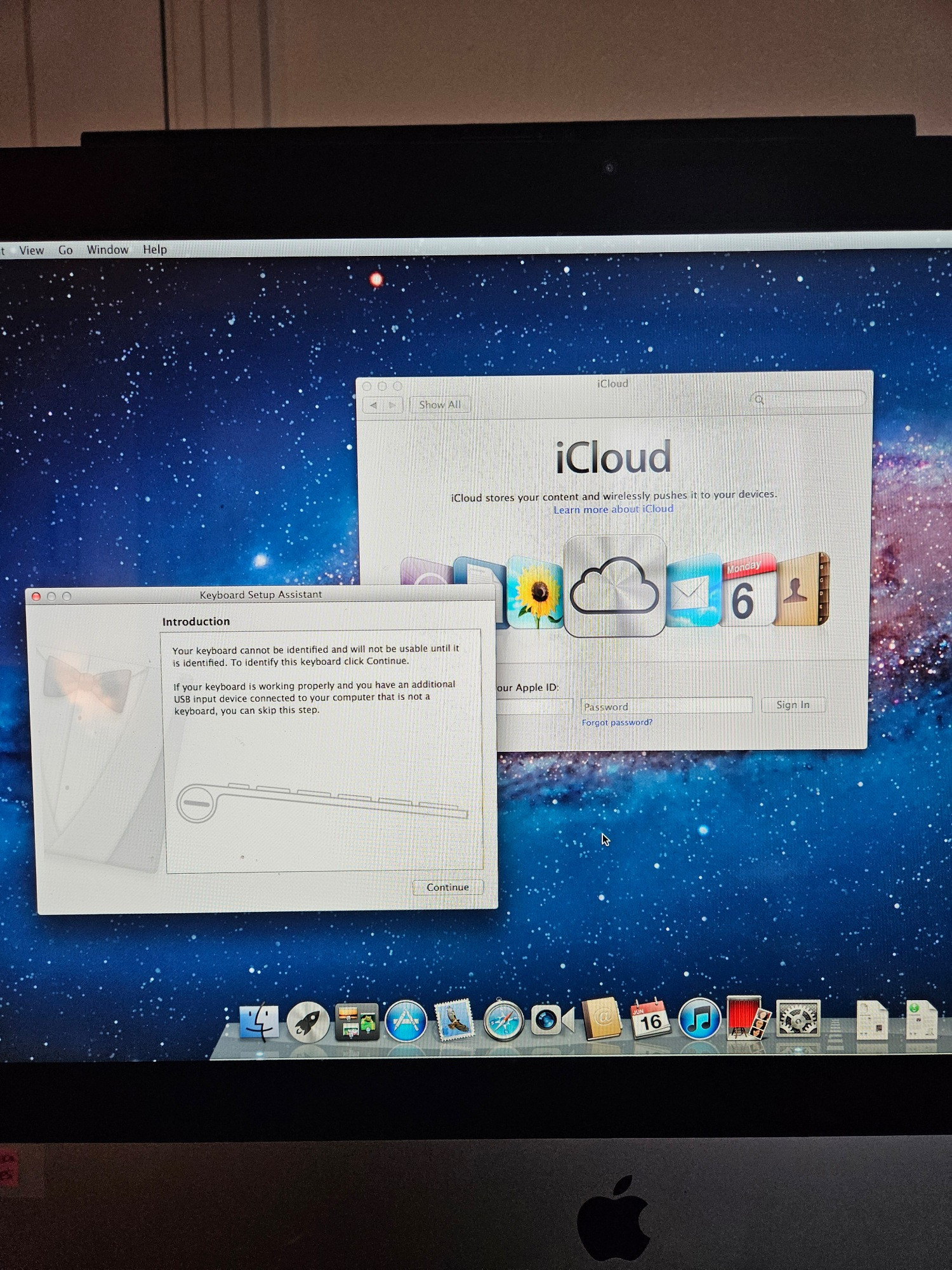952x1270 pixels.
Task: Click the search magnifier in iCloud window
Action: tap(759, 399)
